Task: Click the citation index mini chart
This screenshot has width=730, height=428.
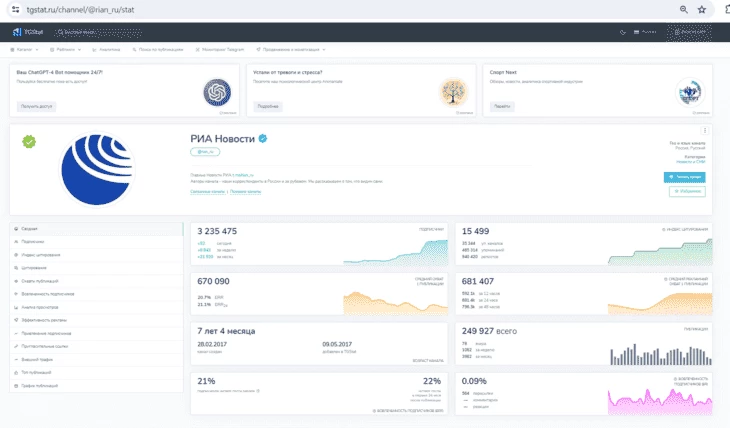Action: [x=660, y=252]
